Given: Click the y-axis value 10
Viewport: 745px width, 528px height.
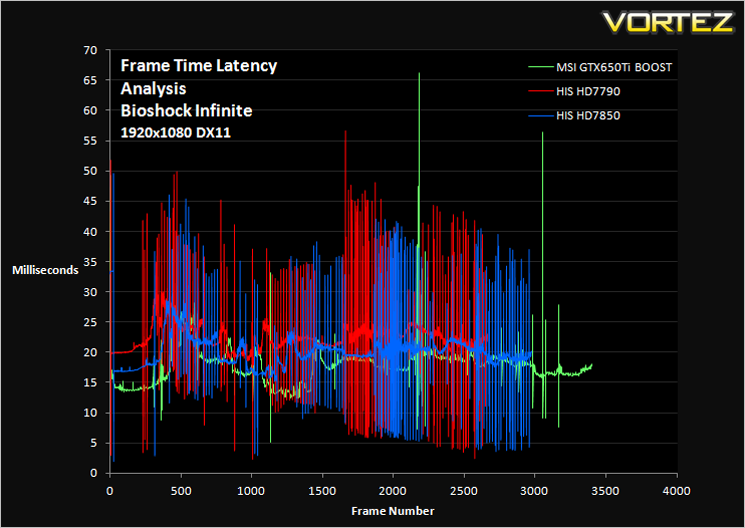Looking at the screenshot, I should [x=90, y=413].
